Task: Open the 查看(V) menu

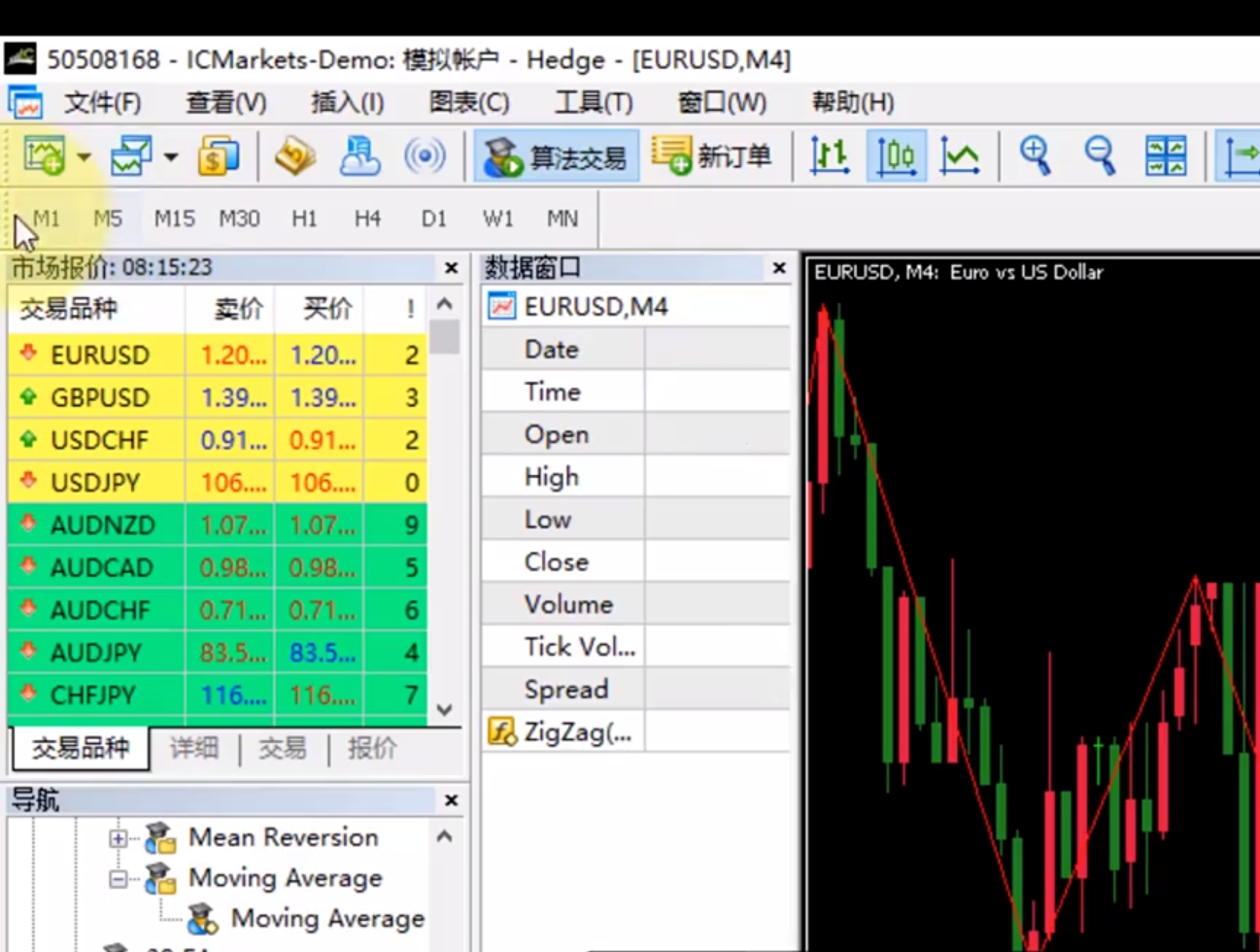Action: 225,103
